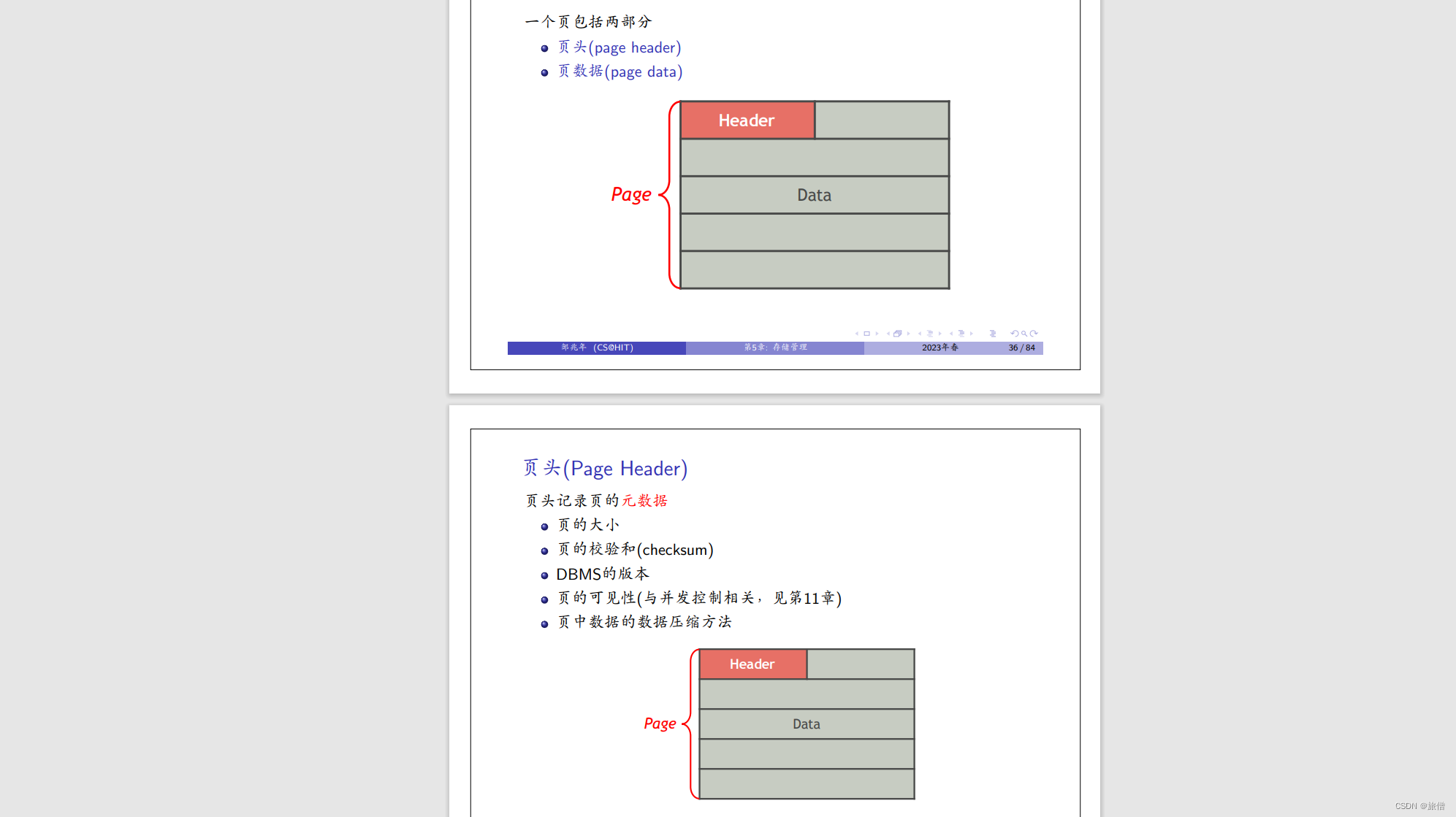The width and height of the screenshot is (1456, 817).
Task: Click next subsection arrow in navigation symbols
Action: tap(940, 334)
